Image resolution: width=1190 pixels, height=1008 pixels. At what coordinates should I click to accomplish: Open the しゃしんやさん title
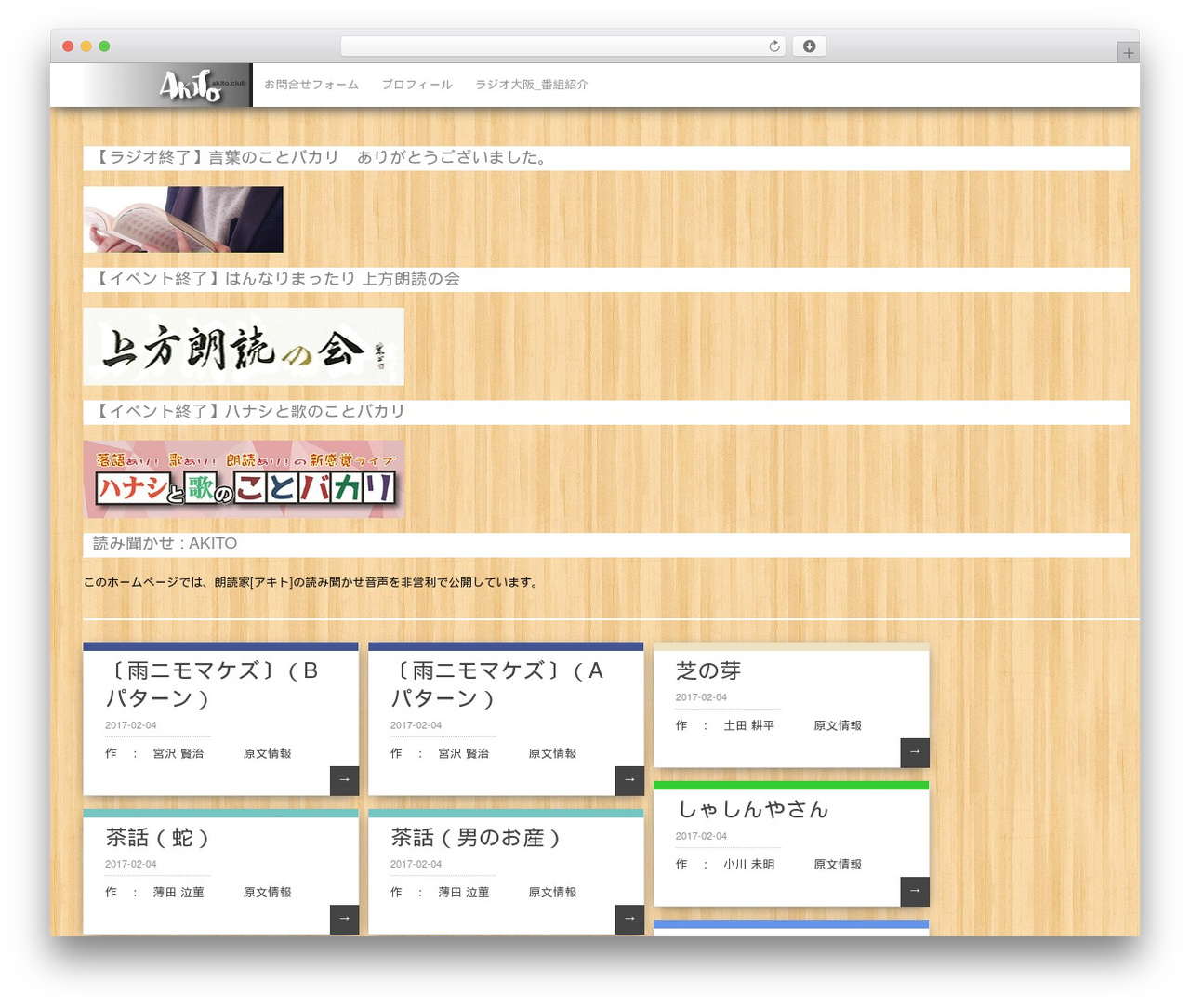[752, 810]
